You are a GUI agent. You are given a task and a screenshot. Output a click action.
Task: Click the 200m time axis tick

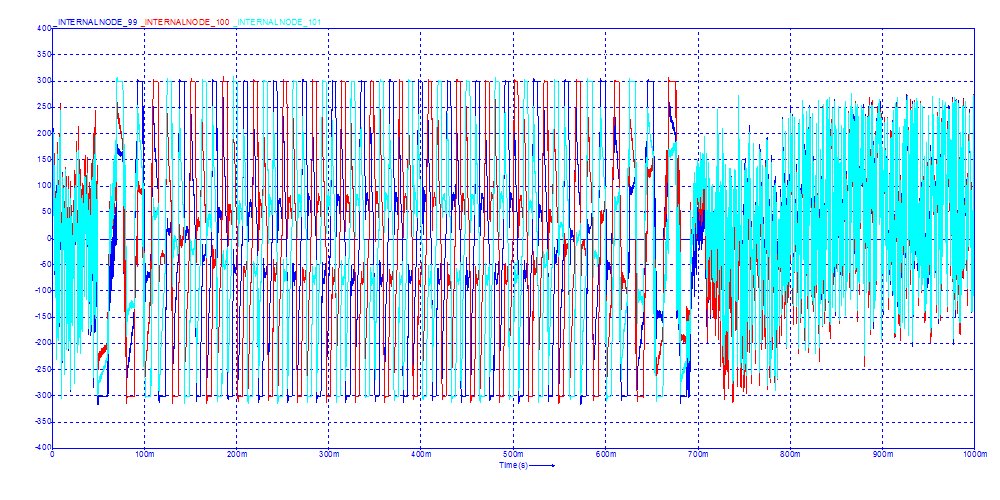coord(237,454)
